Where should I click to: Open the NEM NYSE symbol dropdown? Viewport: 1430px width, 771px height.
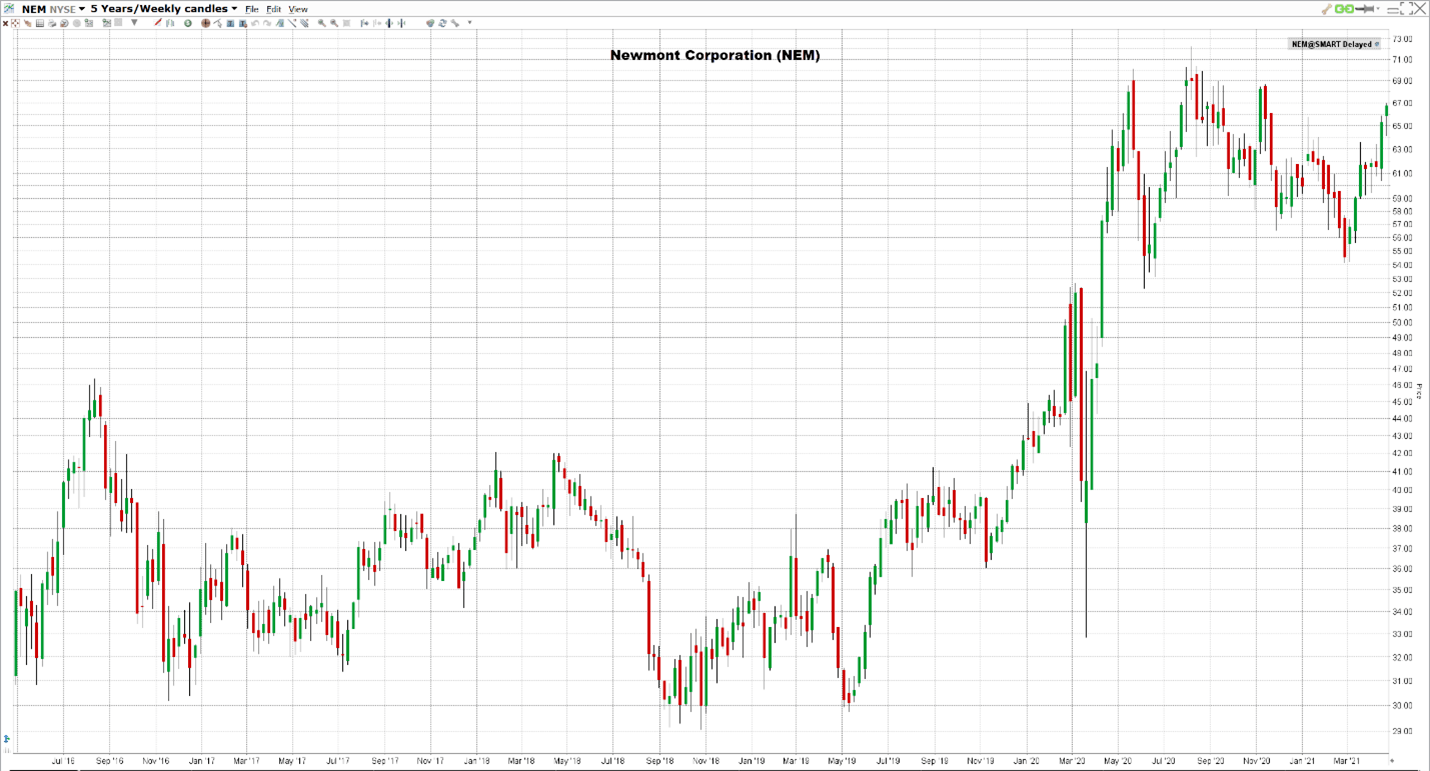coord(53,8)
